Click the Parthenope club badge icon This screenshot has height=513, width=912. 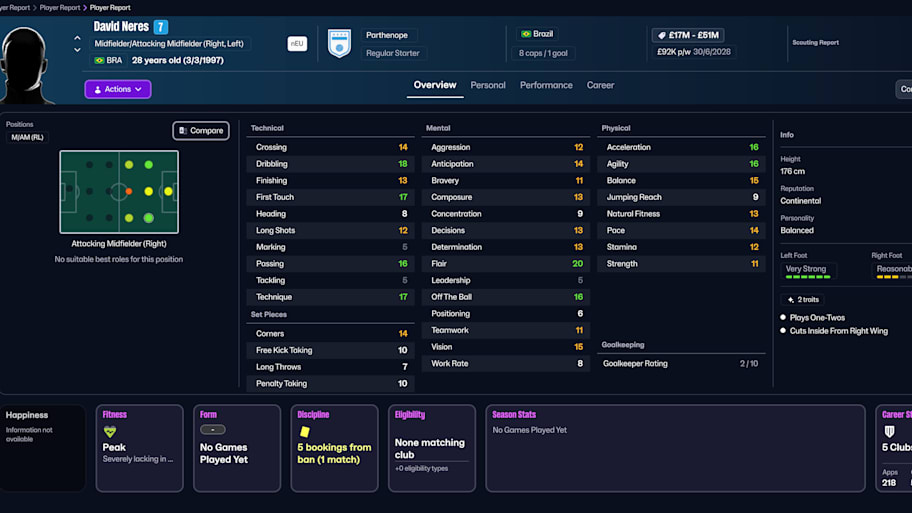[339, 44]
